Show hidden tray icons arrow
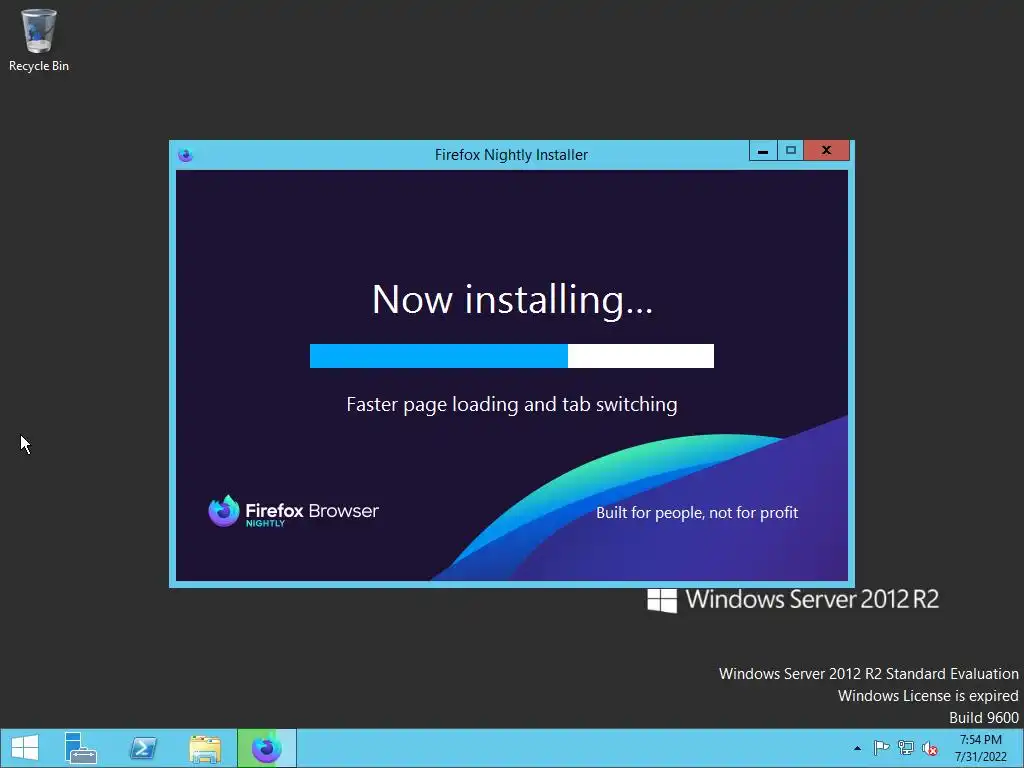Viewport: 1024px width, 768px height. click(x=857, y=748)
